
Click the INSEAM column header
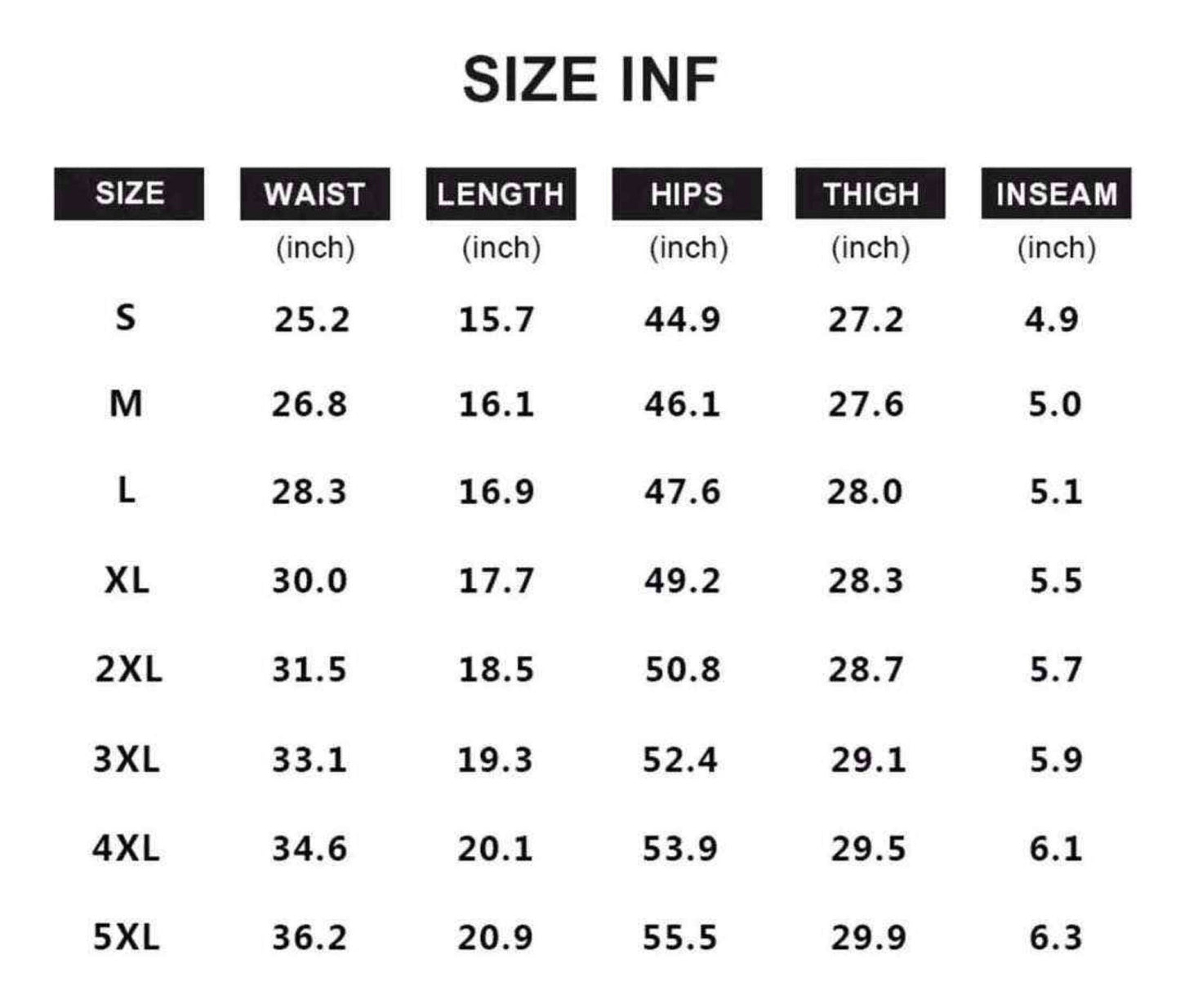1057,194
